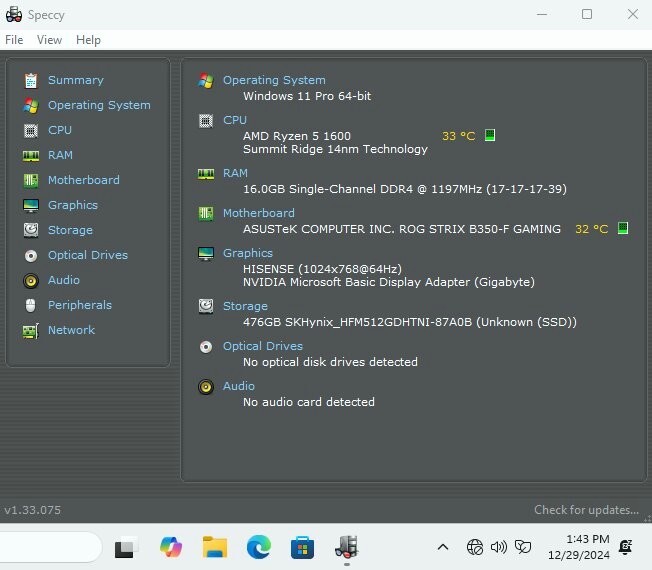Click the 32 °C motherboard temperature value
This screenshot has height=570, width=652.
pyautogui.click(x=591, y=229)
